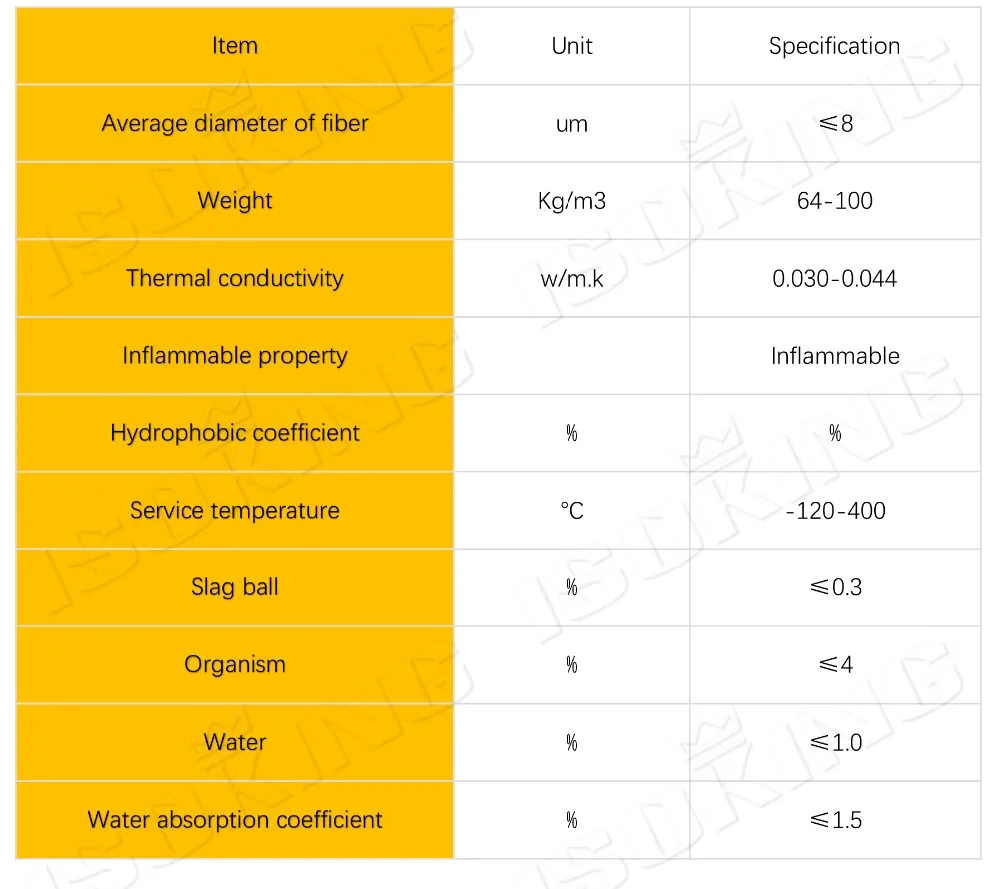
Task: Select the "Water absorption coefficient" label cell
Action: click(235, 820)
